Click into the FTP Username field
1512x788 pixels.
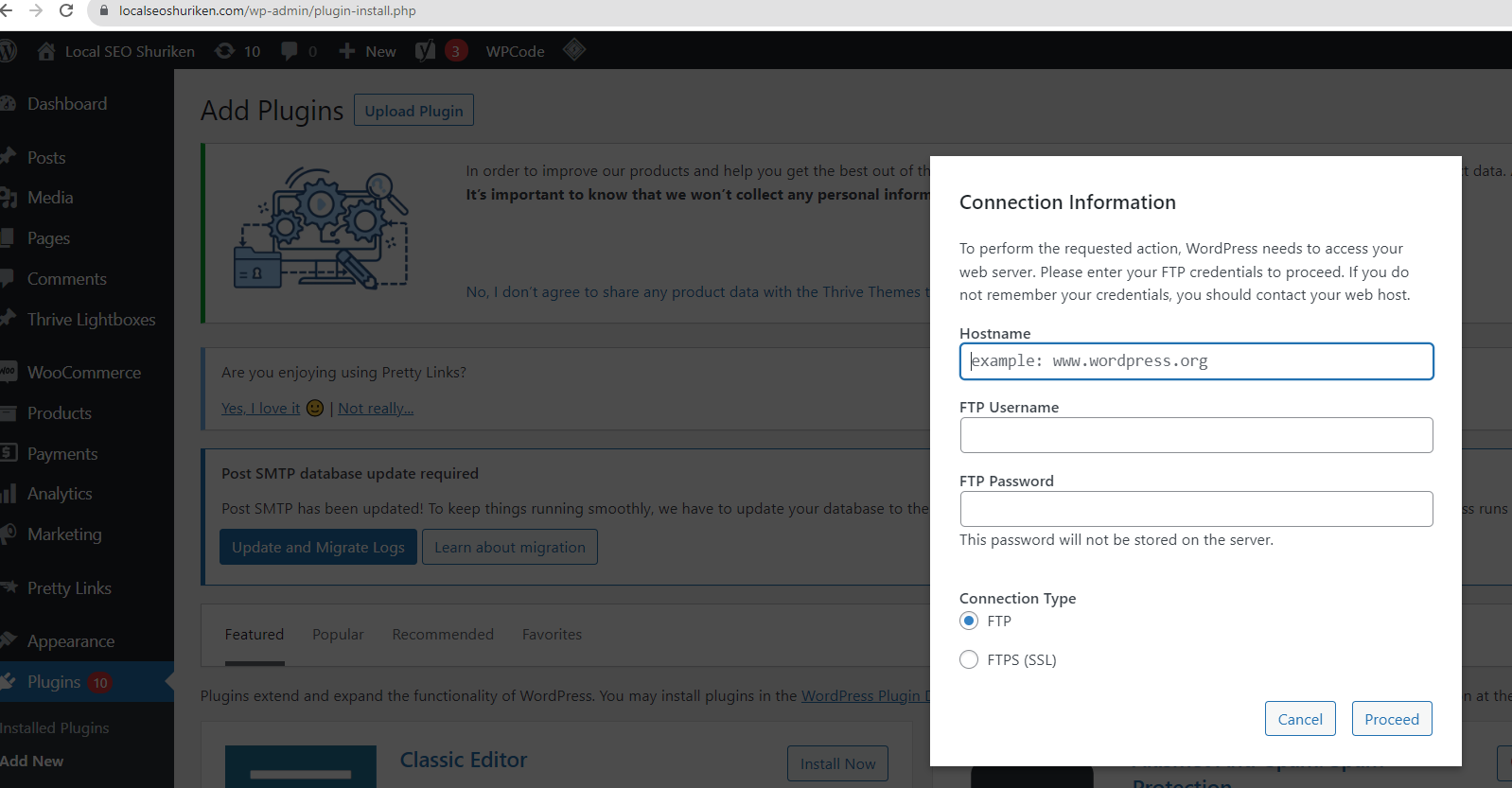(x=1197, y=435)
